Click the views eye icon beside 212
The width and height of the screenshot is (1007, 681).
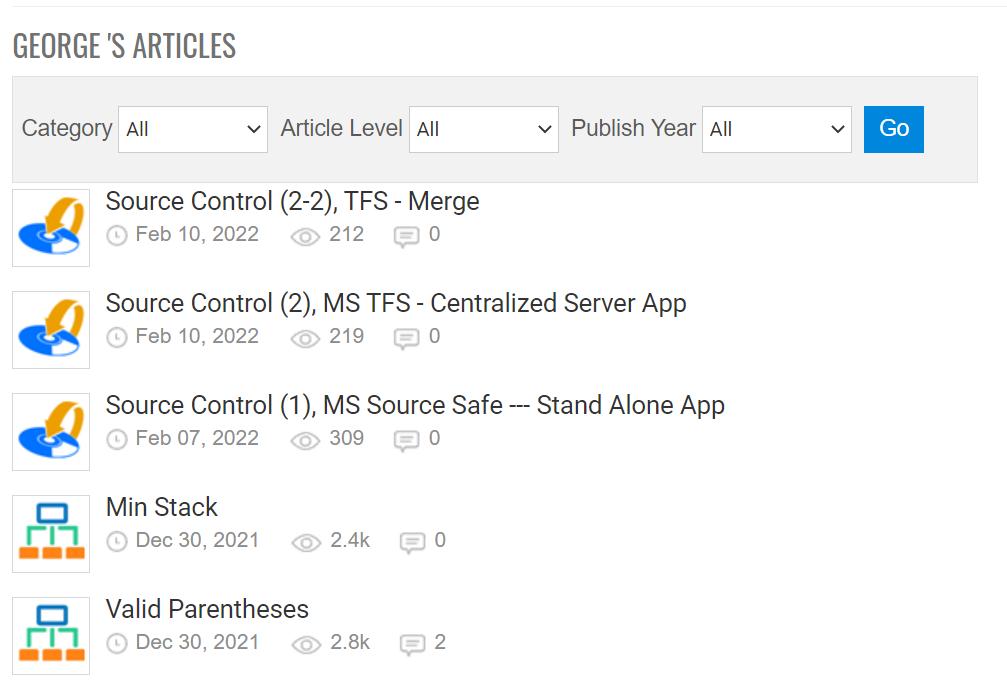305,236
